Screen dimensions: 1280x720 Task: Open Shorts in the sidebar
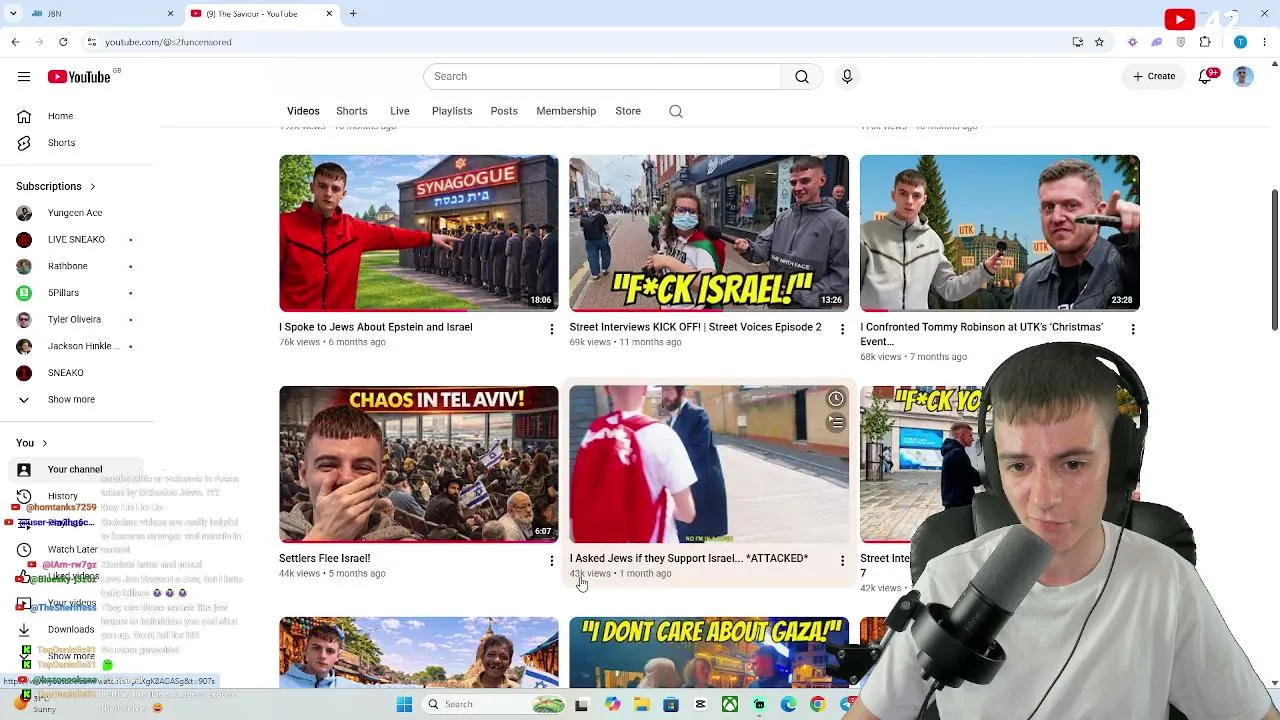click(61, 143)
